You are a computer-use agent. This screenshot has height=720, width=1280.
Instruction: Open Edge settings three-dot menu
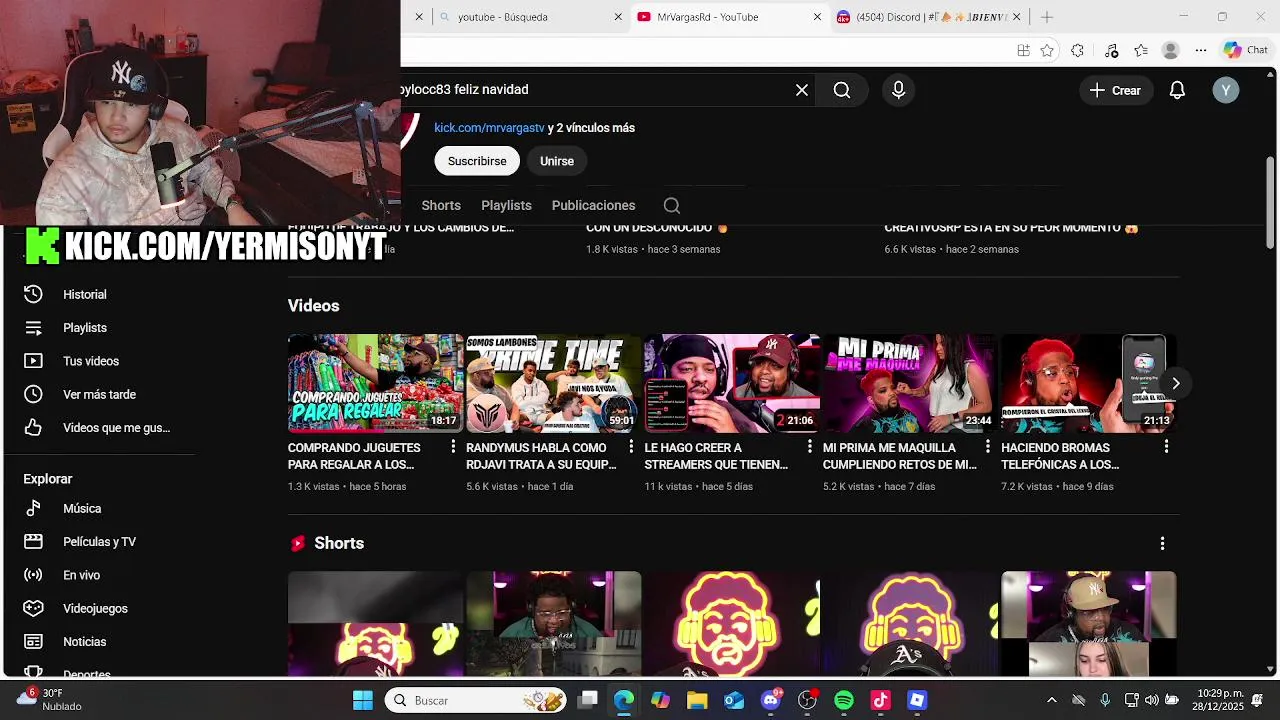click(1203, 50)
